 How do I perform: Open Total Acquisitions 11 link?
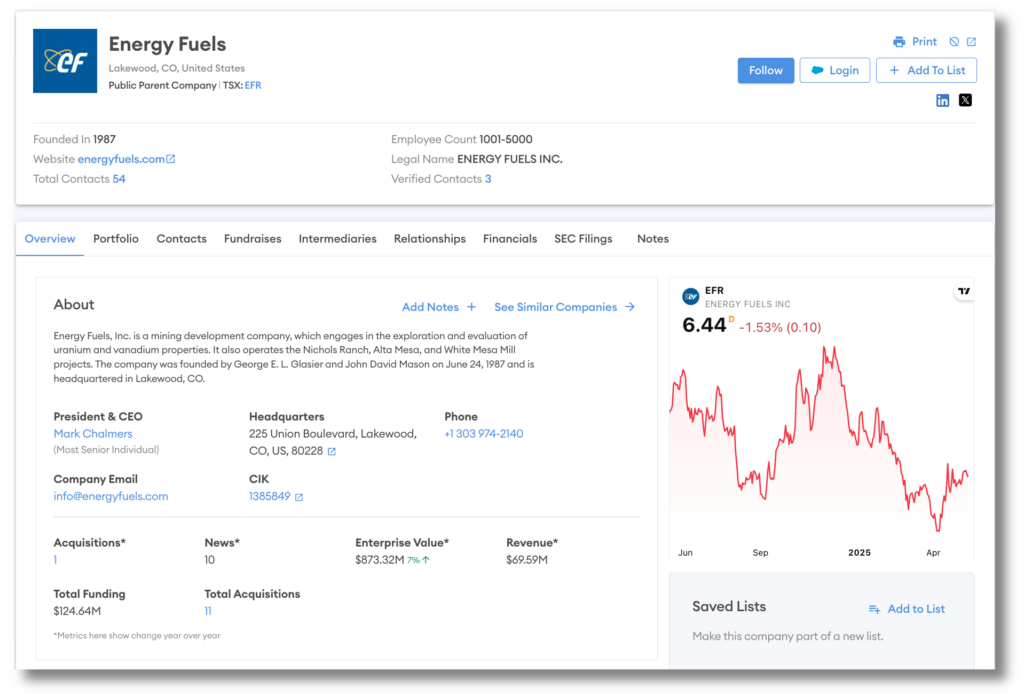[208, 611]
